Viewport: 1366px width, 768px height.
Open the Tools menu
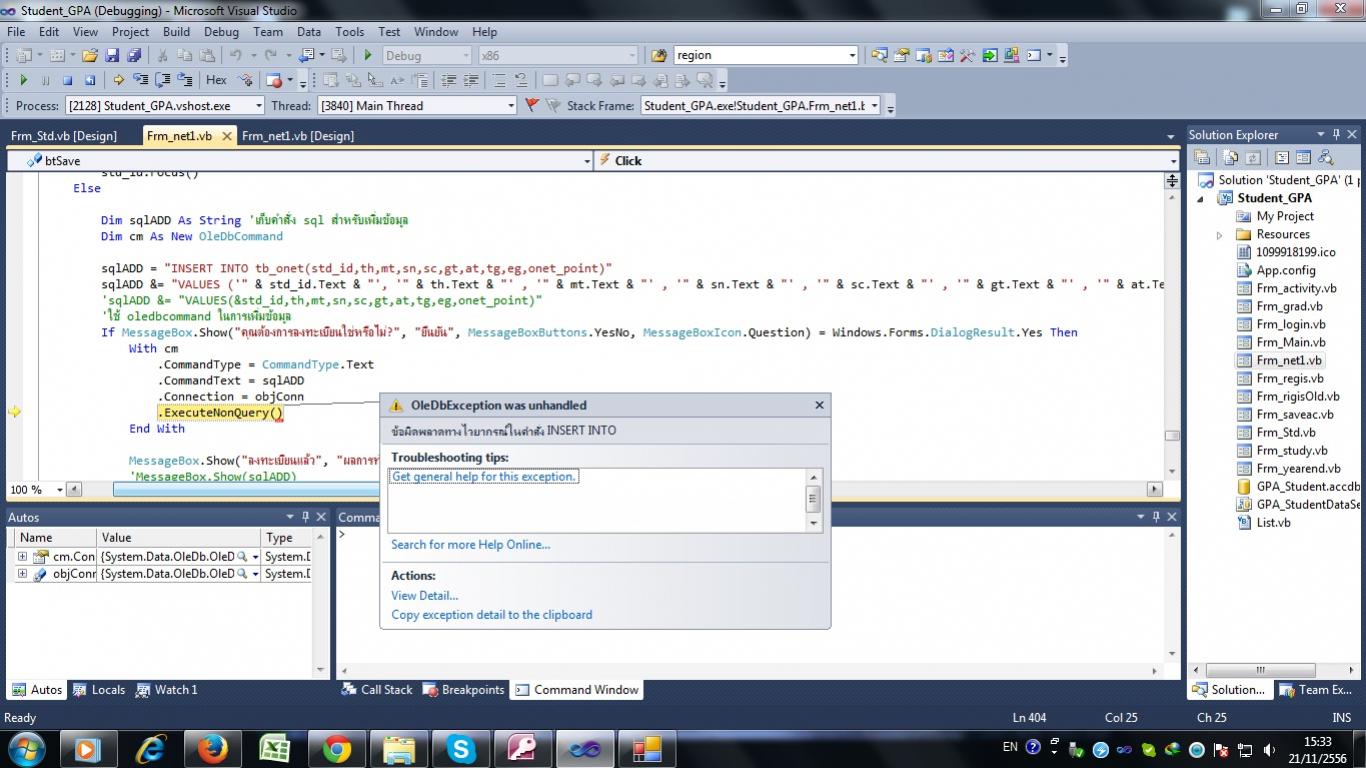350,32
